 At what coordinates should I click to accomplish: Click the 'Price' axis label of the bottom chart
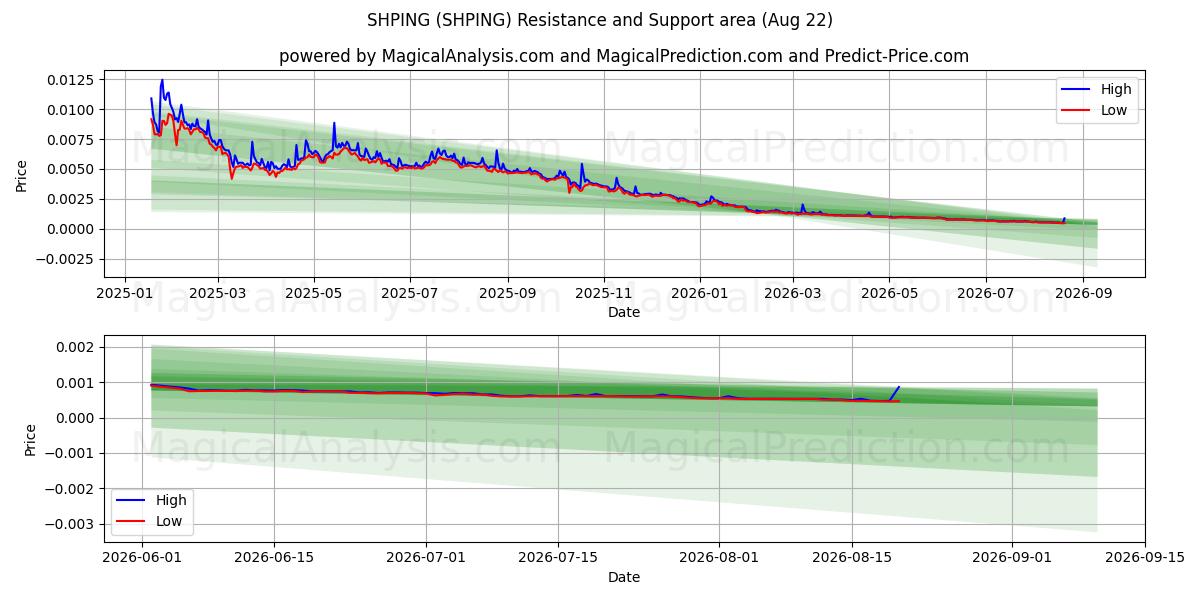31,440
